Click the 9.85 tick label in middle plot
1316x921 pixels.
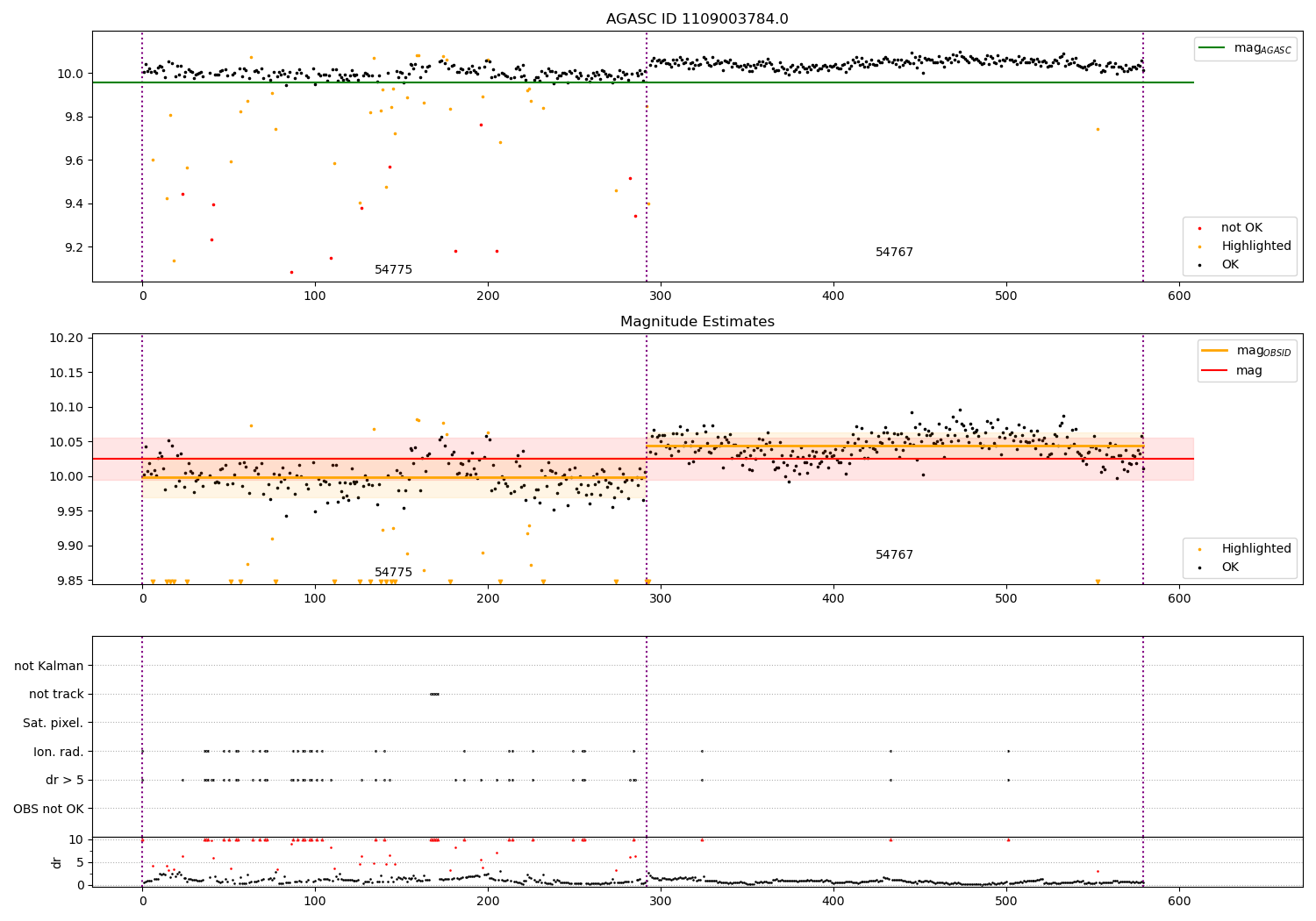70,581
